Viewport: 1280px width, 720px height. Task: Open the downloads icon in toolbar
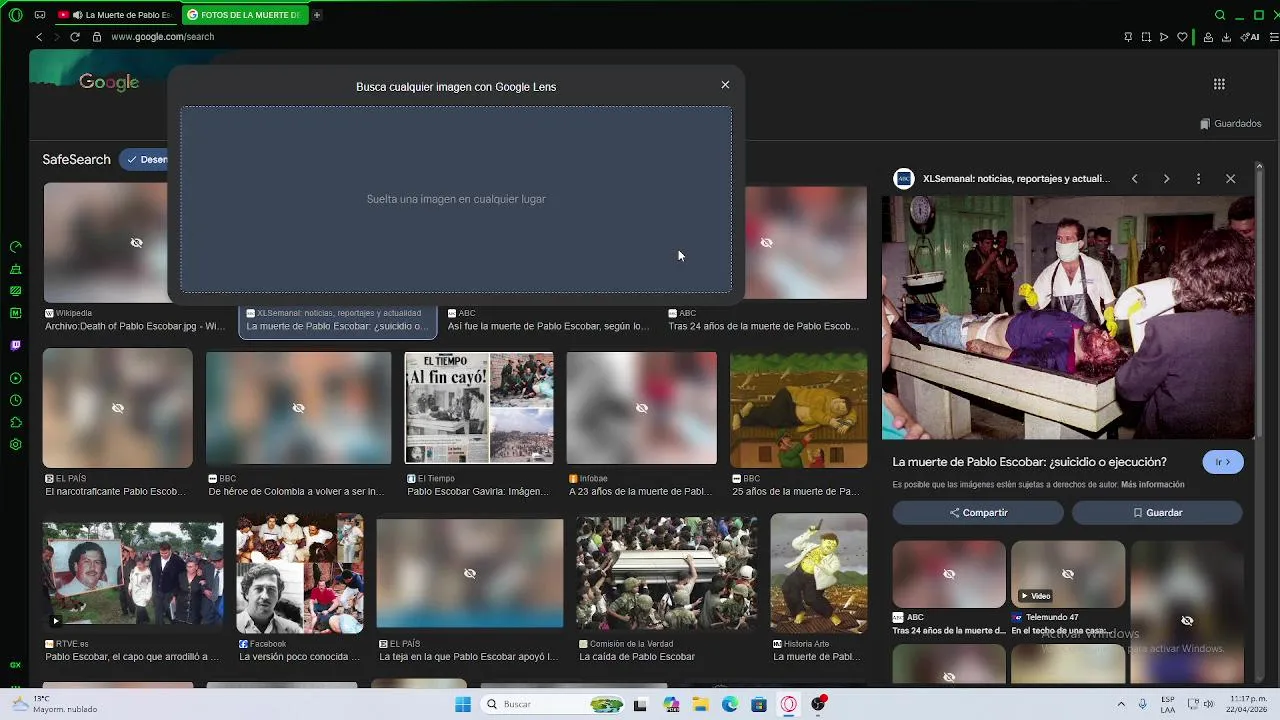1226,37
